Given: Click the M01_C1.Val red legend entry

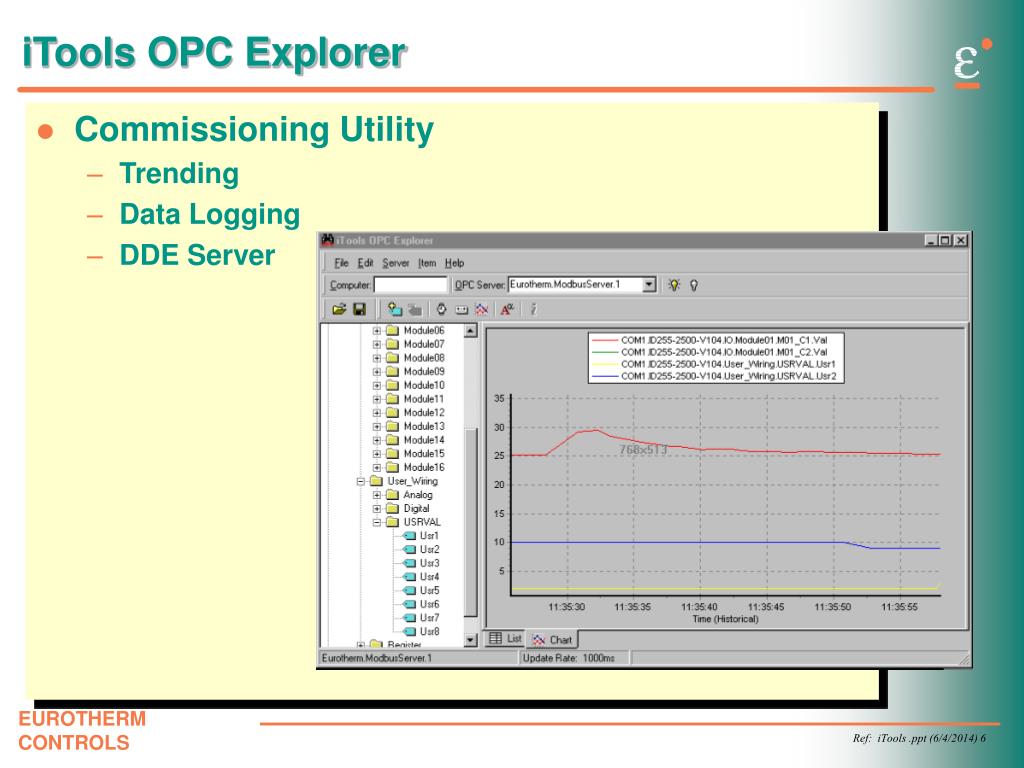Looking at the screenshot, I should coord(709,340).
